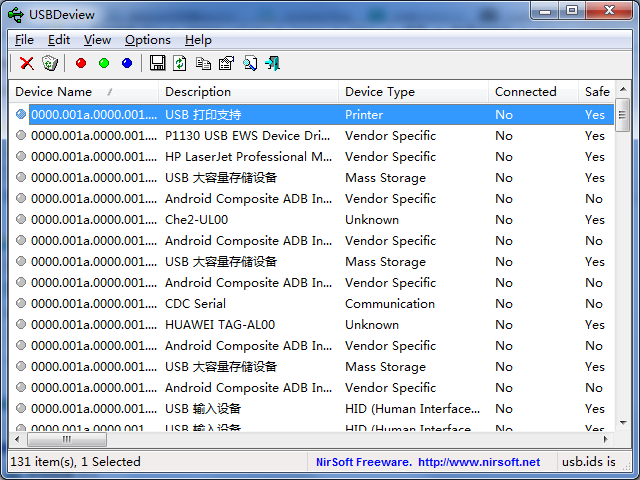The height and width of the screenshot is (480, 640).
Task: Click the exit door icon in toolbar
Action: pyautogui.click(x=272, y=63)
